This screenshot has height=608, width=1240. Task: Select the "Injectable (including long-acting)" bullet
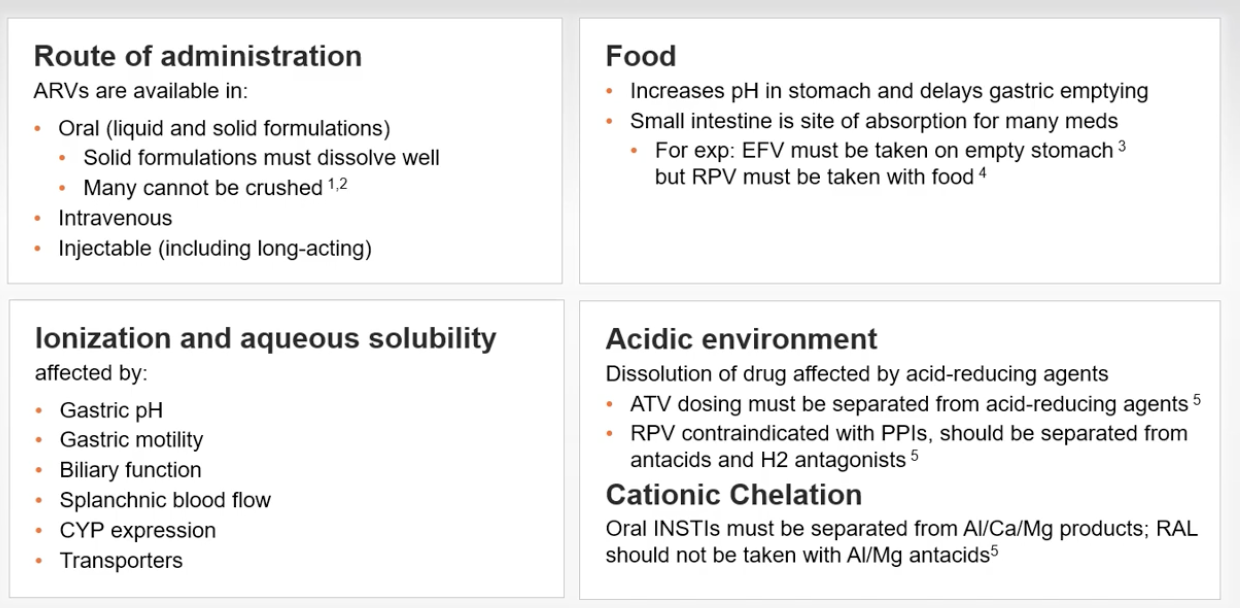coord(215,249)
